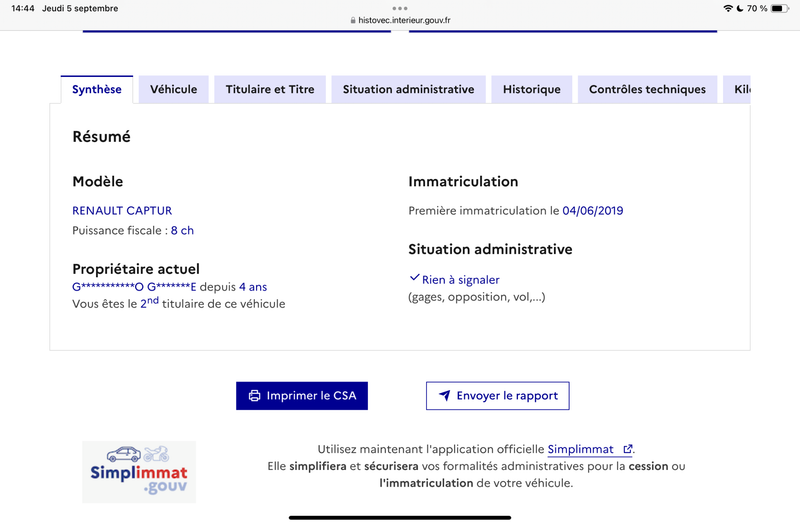Tap the 70 % battery percentage

[757, 8]
